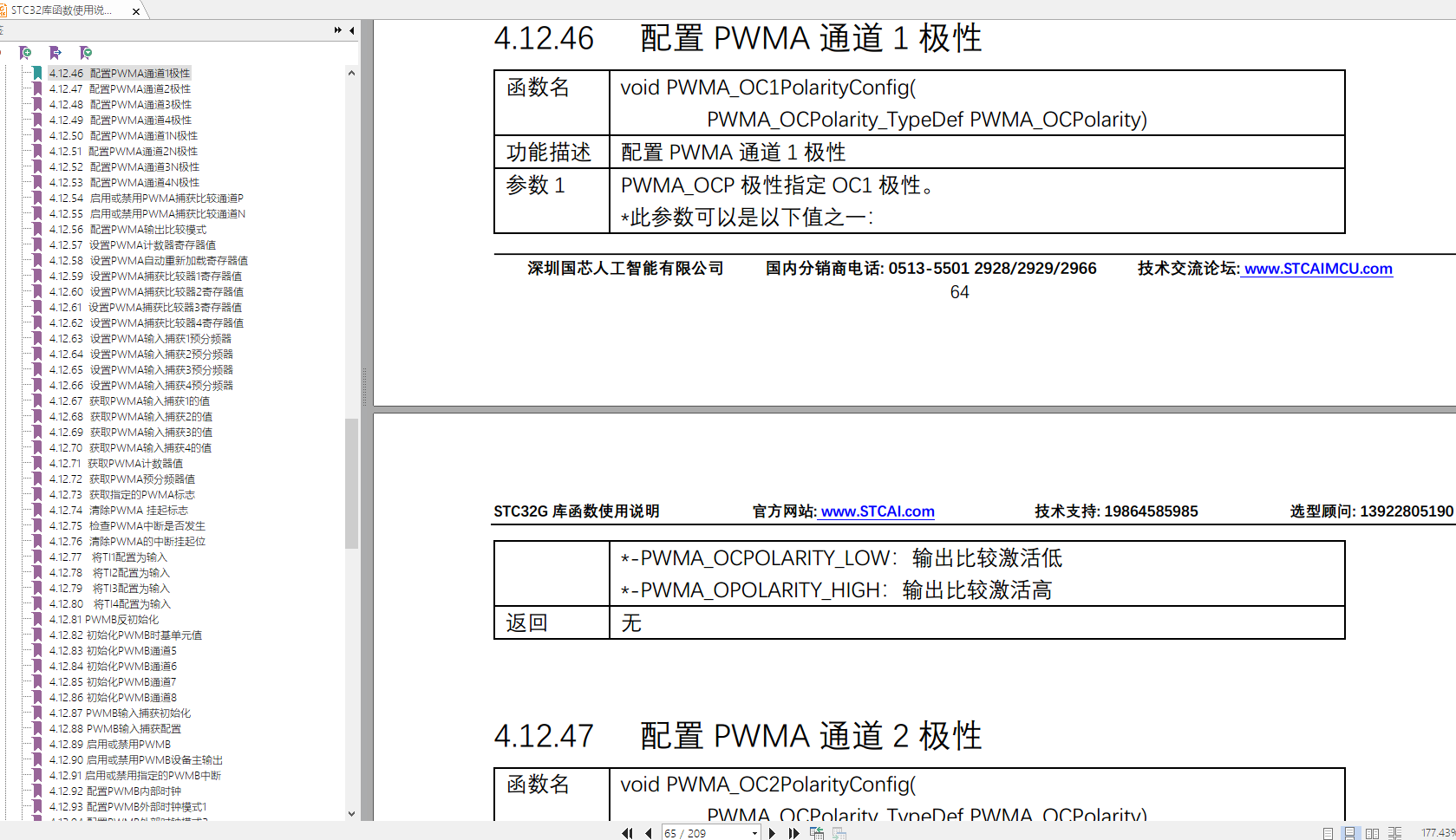Switch to the STC32库函数使用说明 tab
Image resolution: width=1456 pixels, height=840 pixels.
tap(62, 10)
